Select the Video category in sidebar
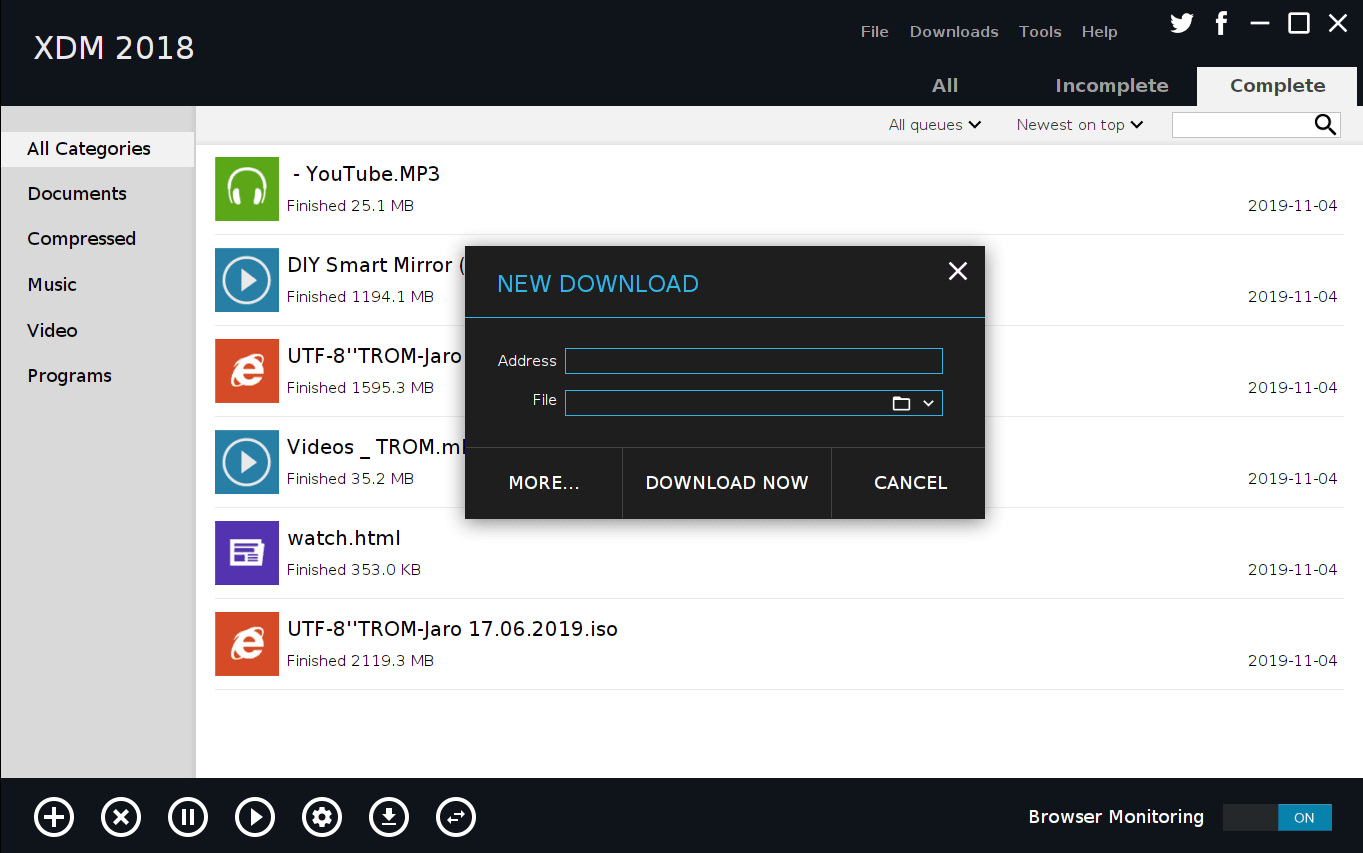The height and width of the screenshot is (853, 1363). click(x=52, y=330)
